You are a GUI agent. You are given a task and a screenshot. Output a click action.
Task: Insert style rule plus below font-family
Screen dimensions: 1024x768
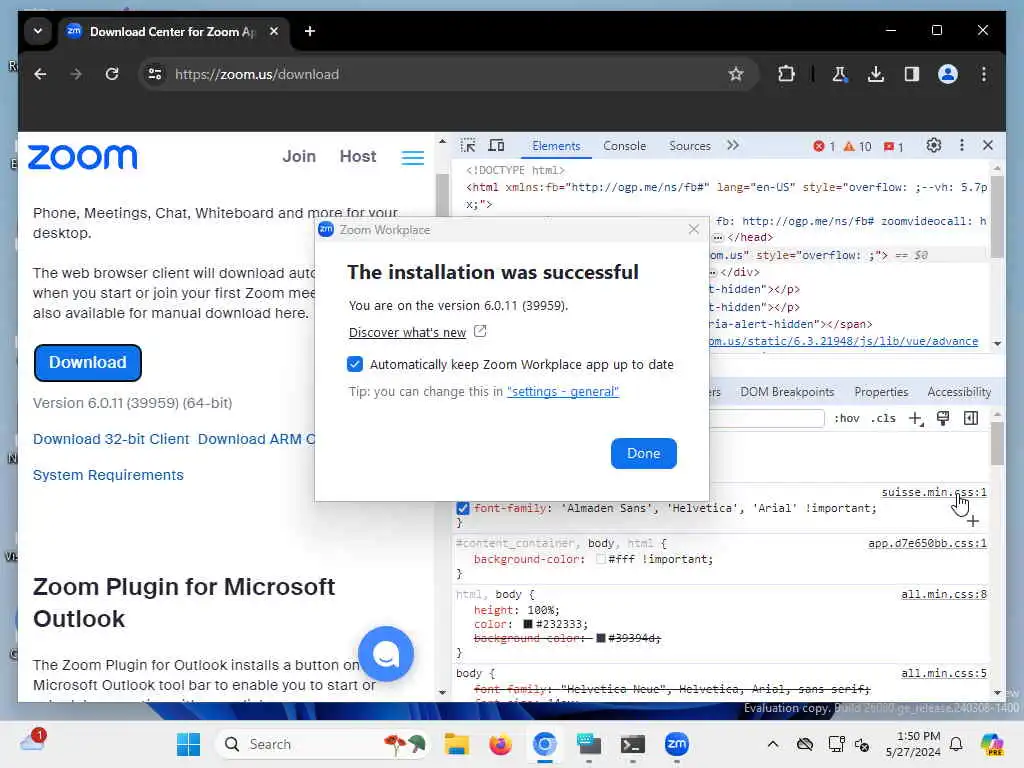(973, 521)
